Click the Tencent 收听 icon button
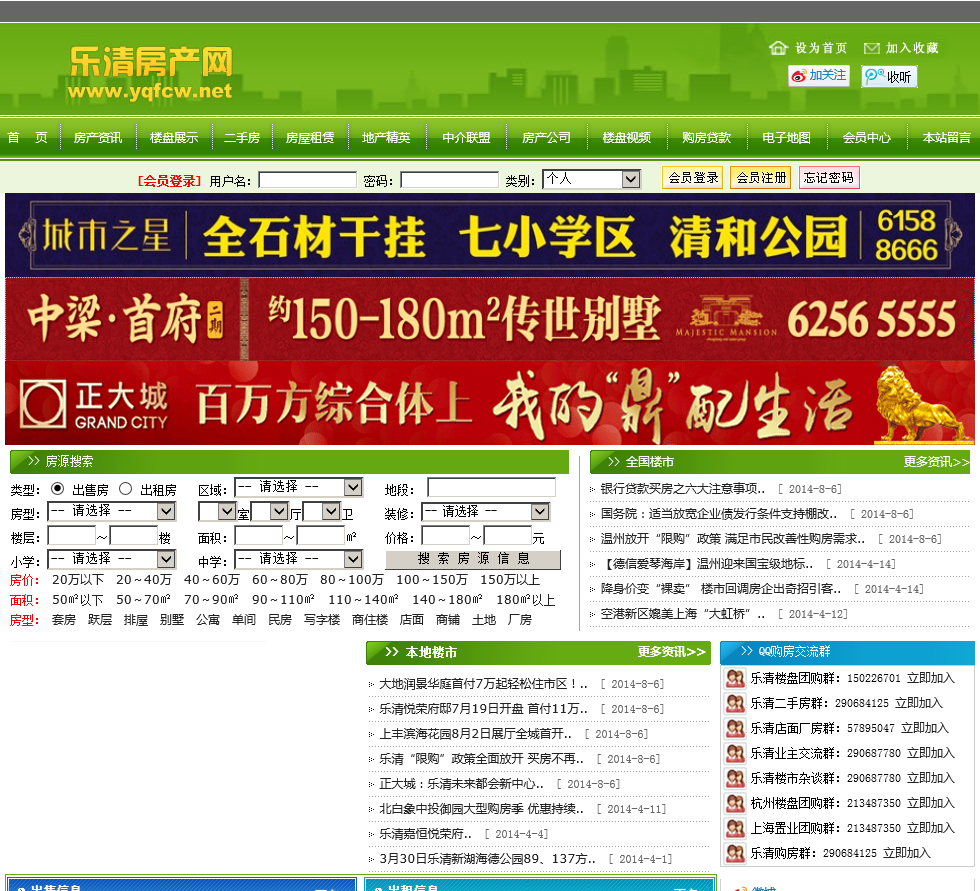 coord(889,77)
